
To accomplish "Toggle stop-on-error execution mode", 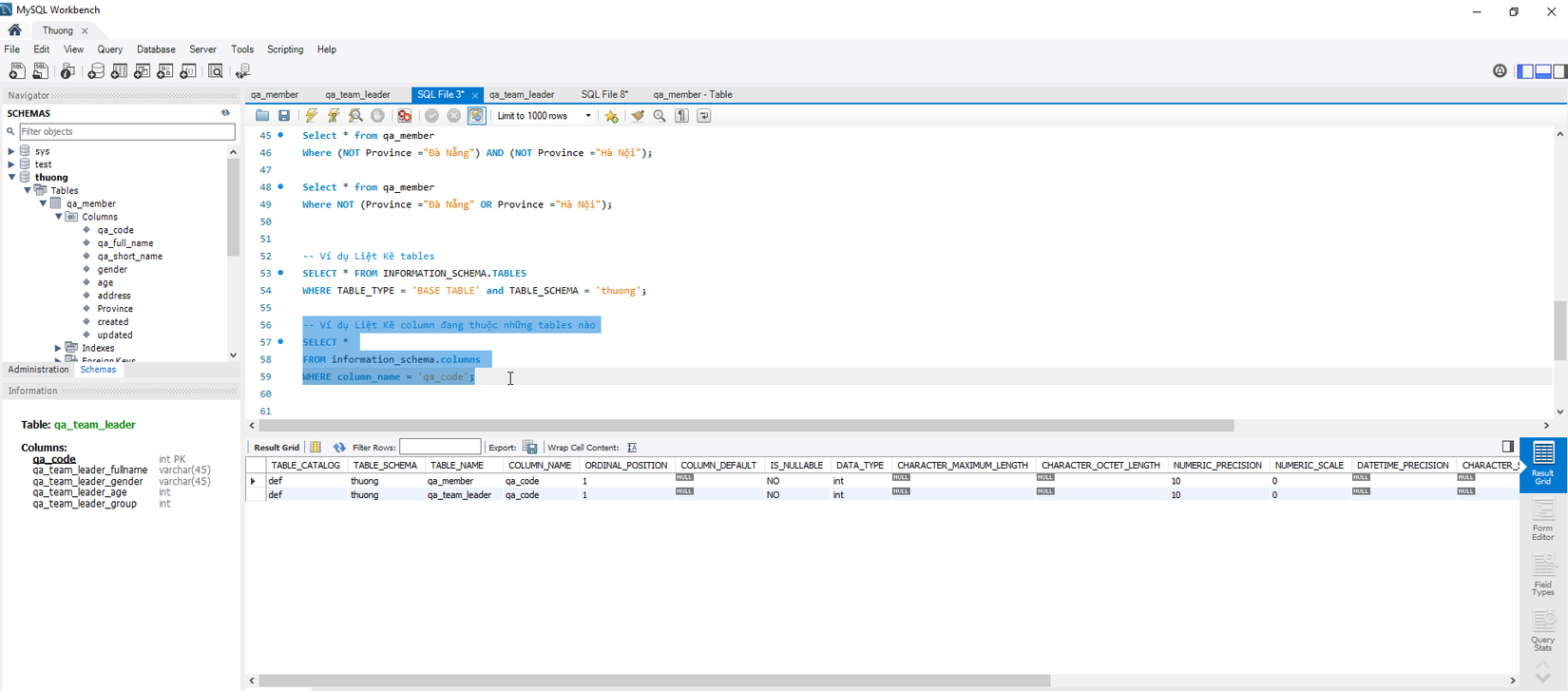I will coord(405,116).
